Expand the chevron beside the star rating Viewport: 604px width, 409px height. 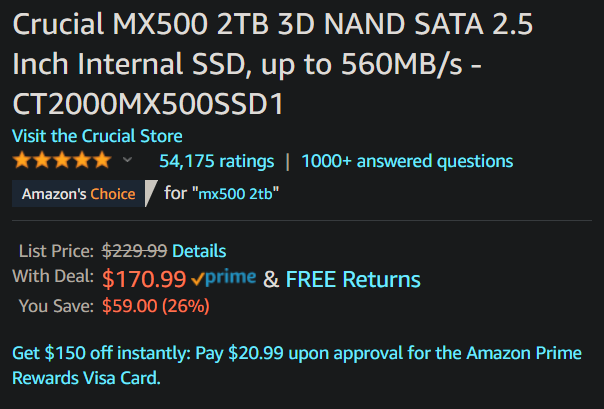pyautogui.click(x=127, y=159)
